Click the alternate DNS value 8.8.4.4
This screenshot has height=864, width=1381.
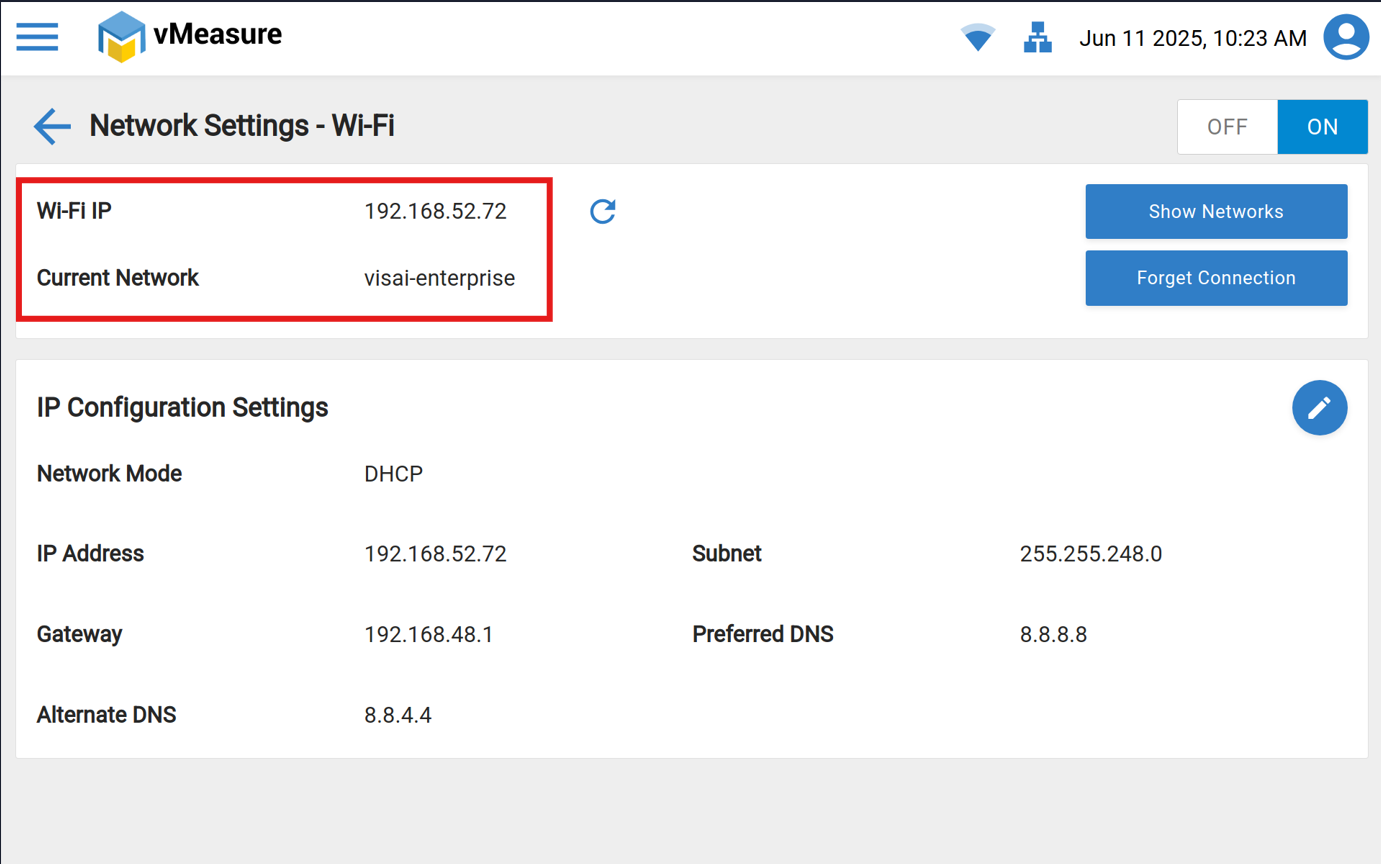tap(397, 715)
